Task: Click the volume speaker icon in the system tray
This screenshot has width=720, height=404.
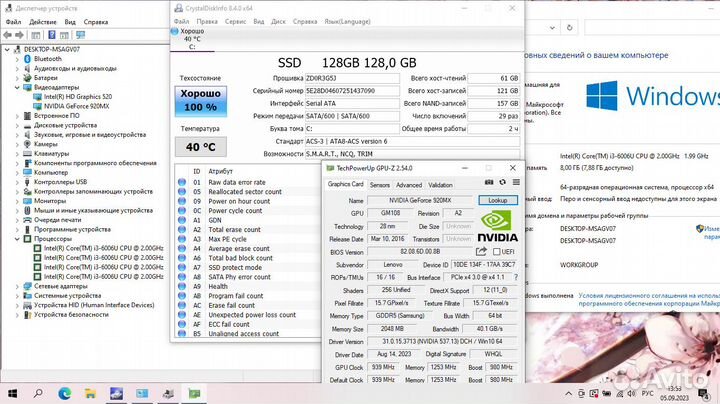Action: [632, 393]
